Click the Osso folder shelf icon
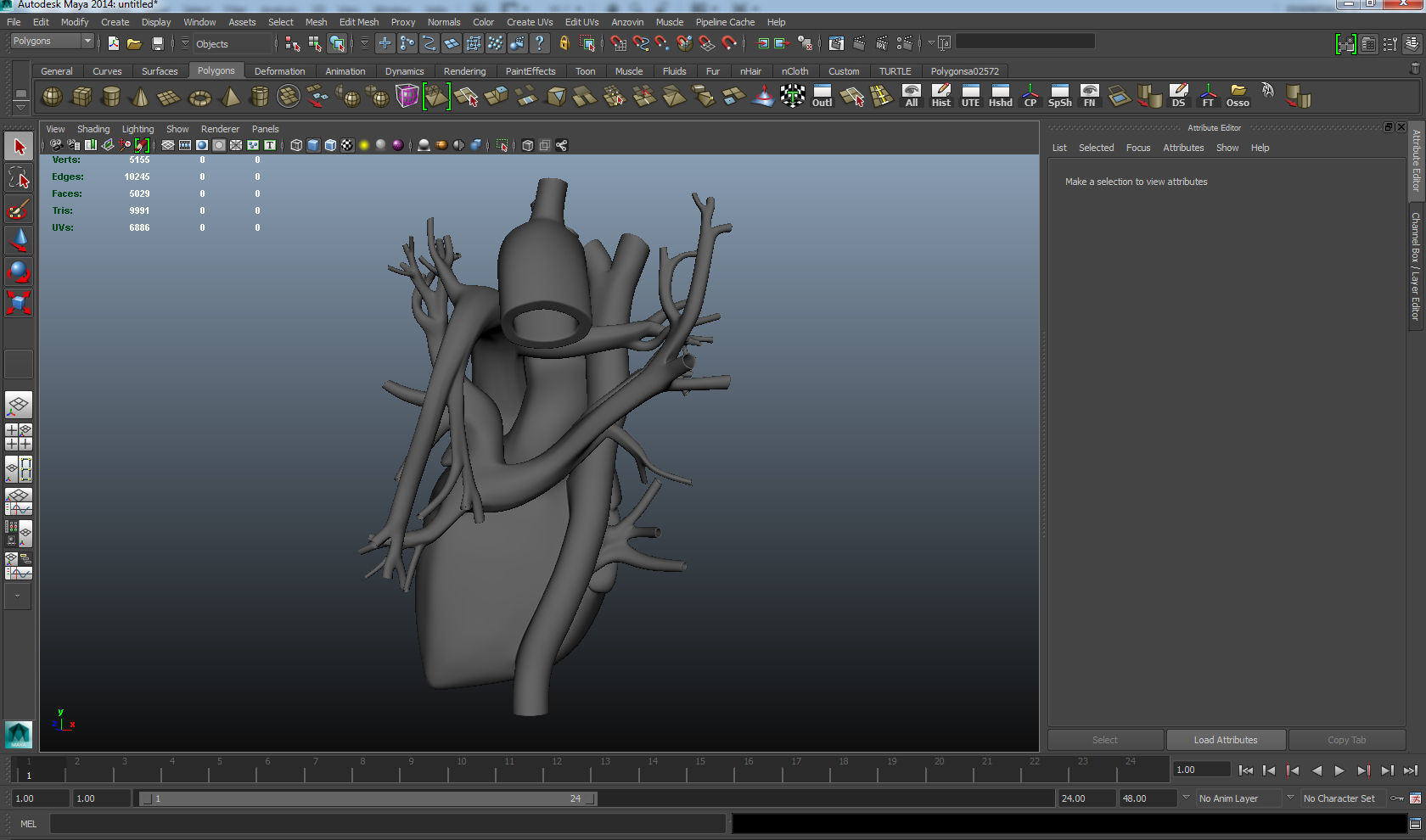This screenshot has height=840, width=1426. point(1238,96)
